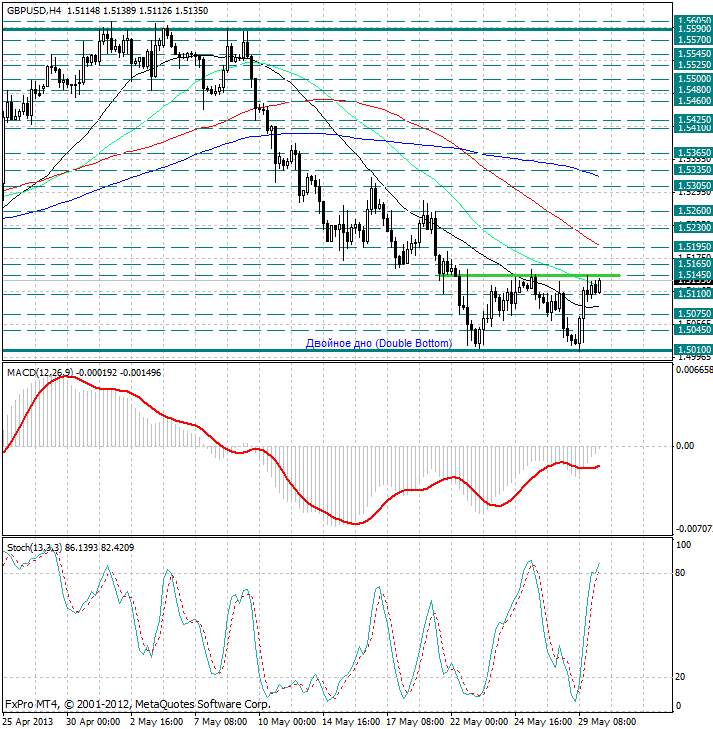Select the thick teal support line at 1.50100
The width and height of the screenshot is (713, 729).
click(x=337, y=351)
